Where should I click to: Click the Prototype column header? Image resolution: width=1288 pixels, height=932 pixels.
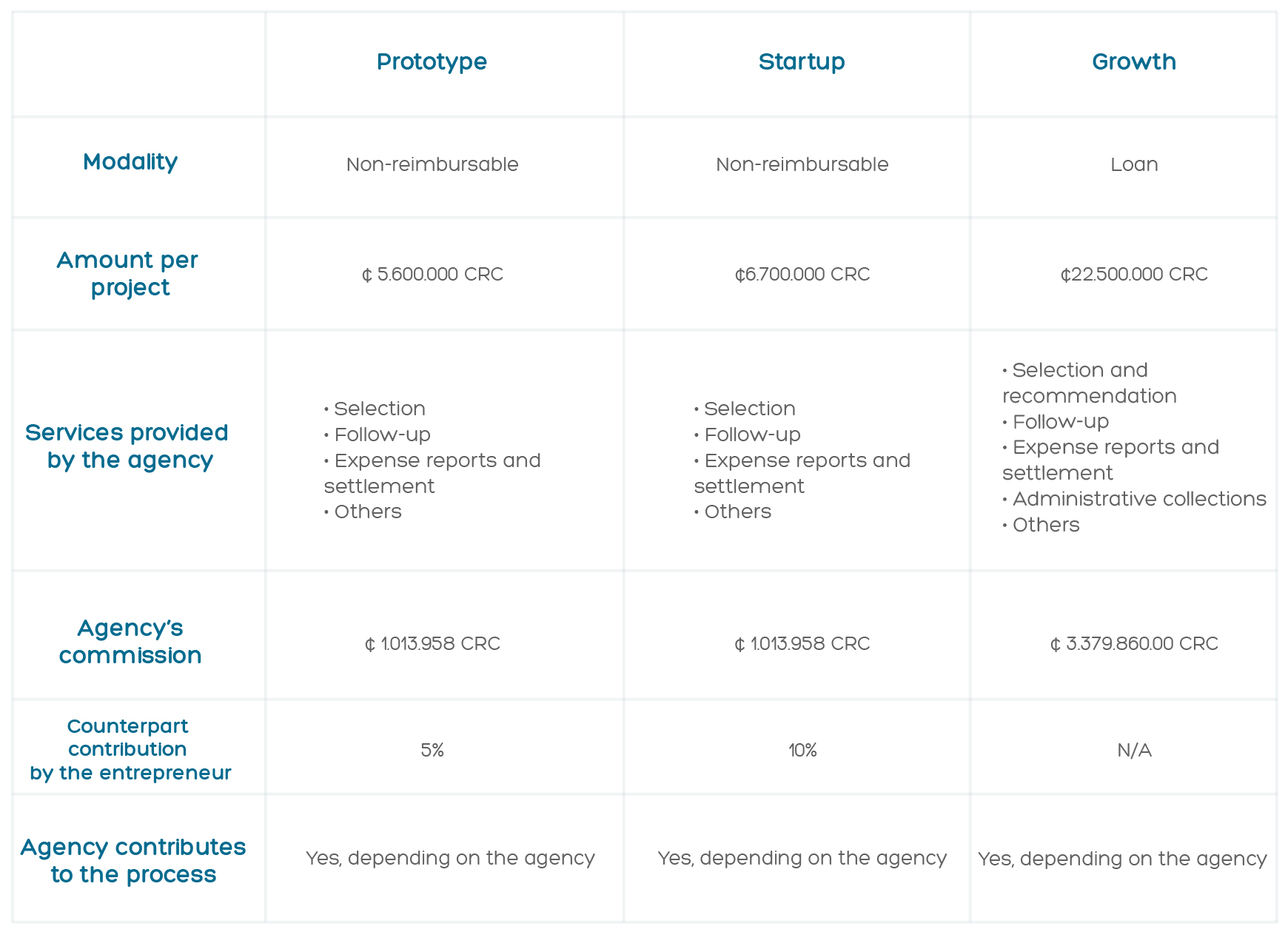pyautogui.click(x=432, y=62)
